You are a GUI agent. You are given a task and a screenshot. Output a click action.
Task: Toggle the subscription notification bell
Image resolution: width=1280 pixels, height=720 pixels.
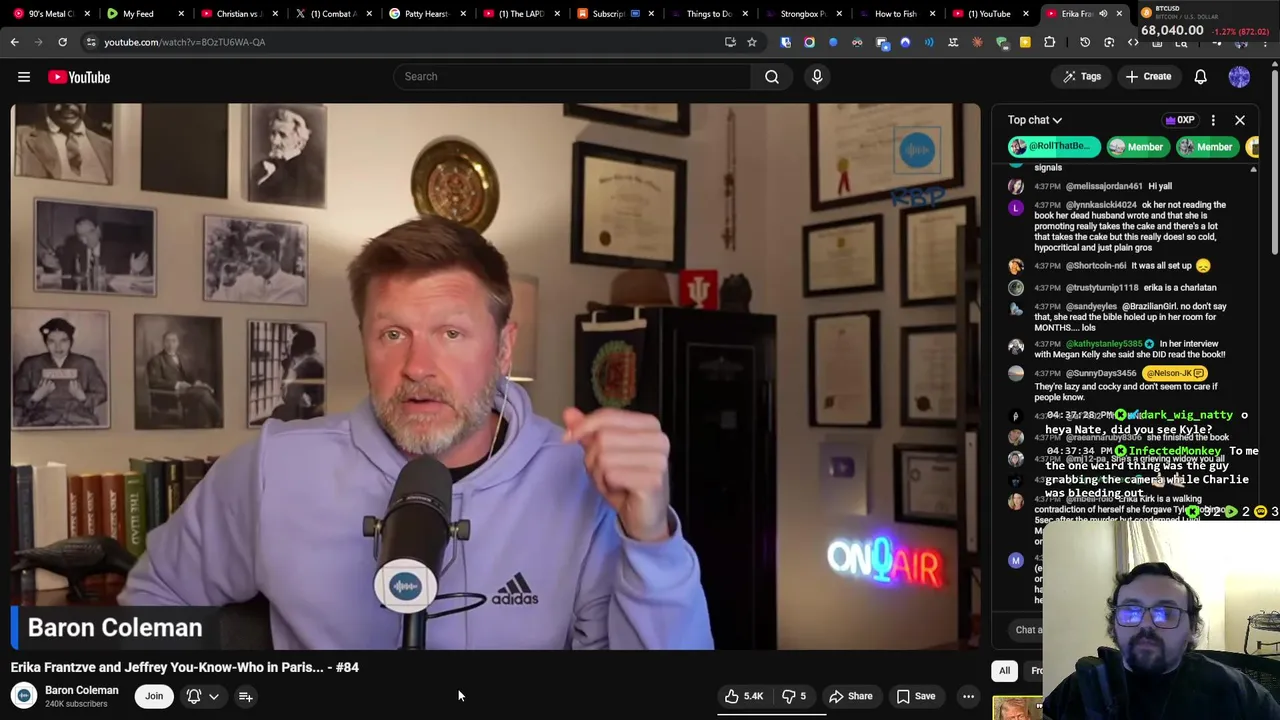[x=194, y=696]
